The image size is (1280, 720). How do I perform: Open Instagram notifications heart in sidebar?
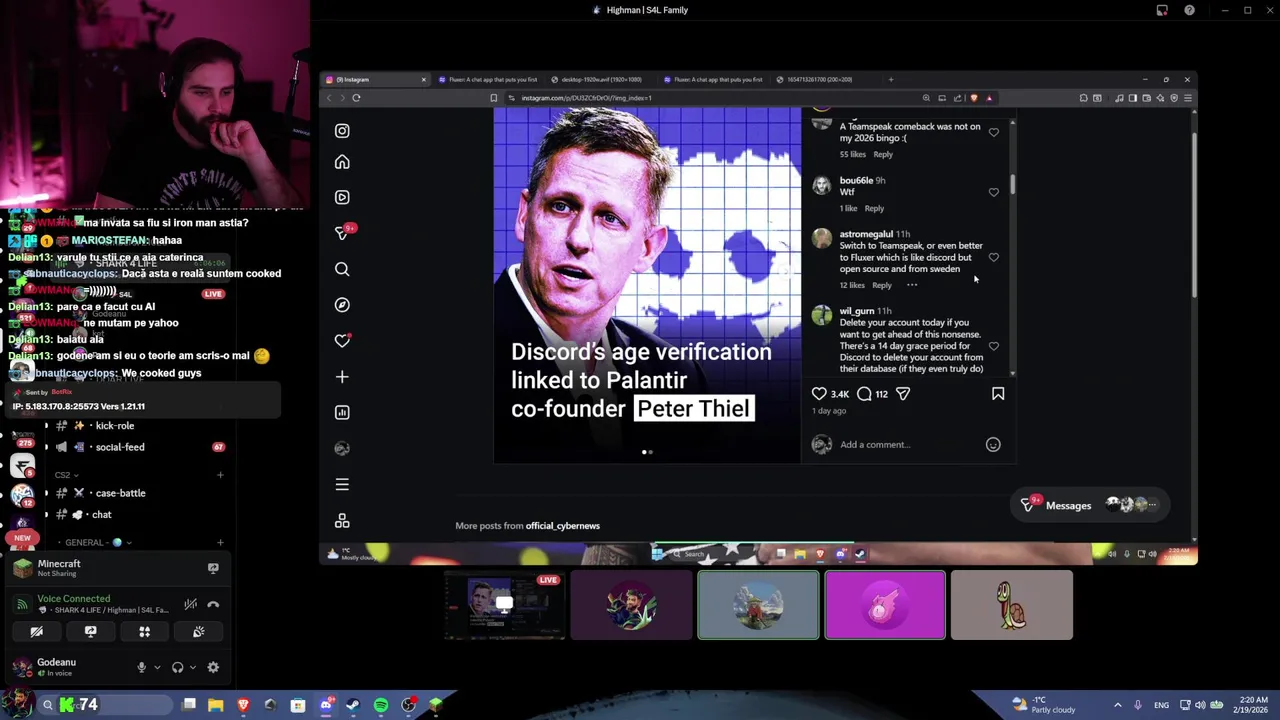click(x=342, y=341)
